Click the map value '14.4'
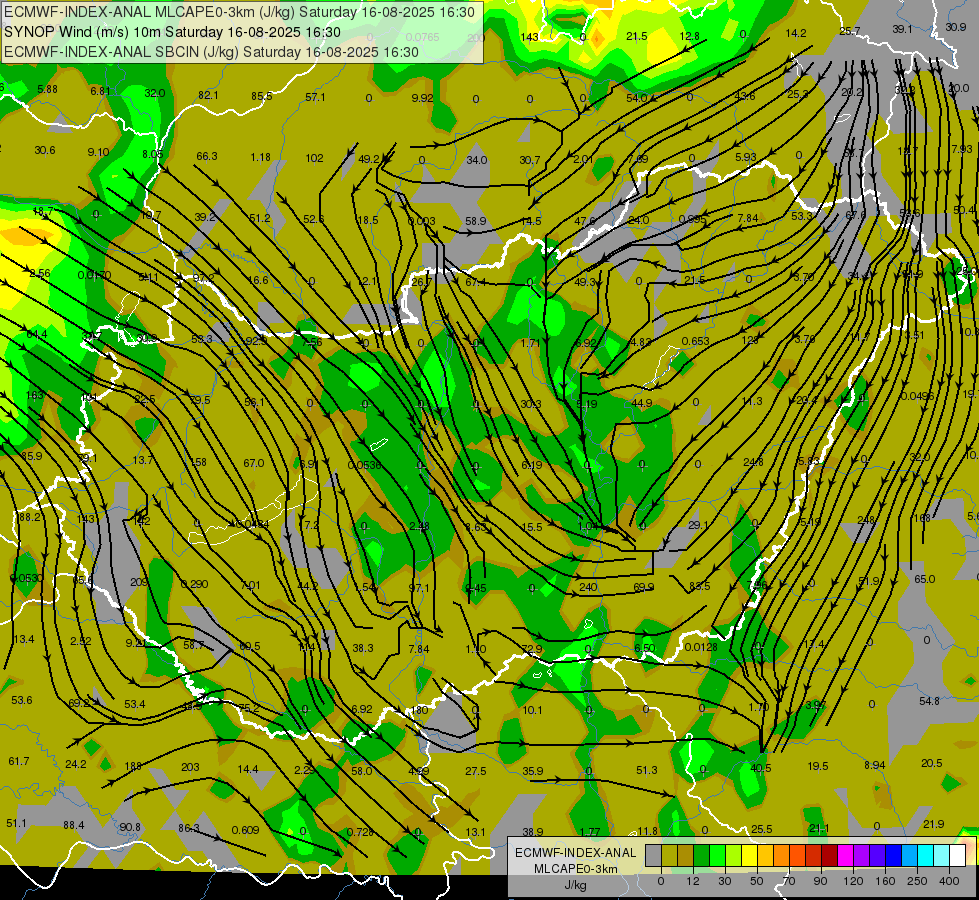Viewport: 979px width, 900px height. [x=247, y=769]
